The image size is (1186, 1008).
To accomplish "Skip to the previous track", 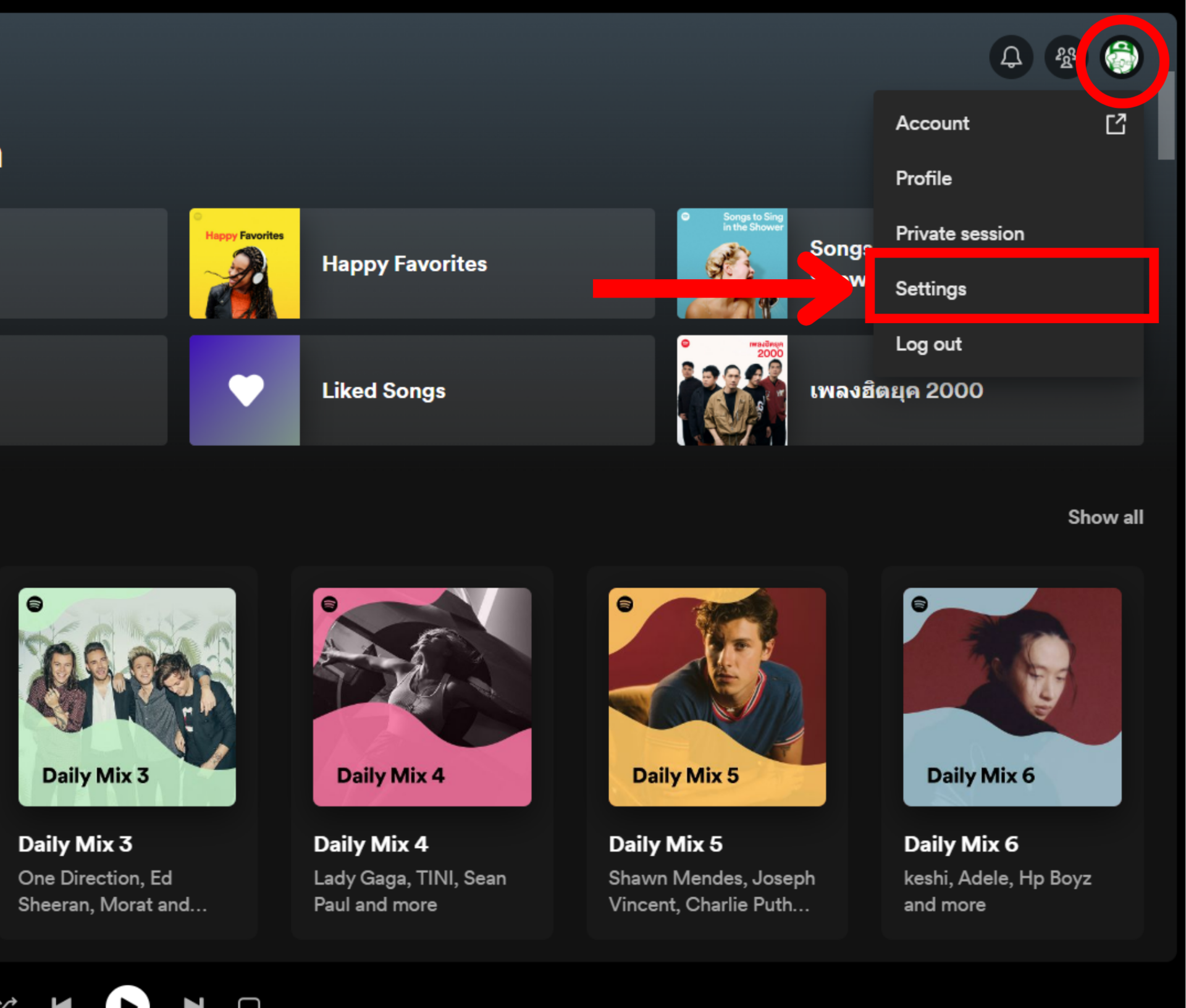I will click(x=62, y=1002).
